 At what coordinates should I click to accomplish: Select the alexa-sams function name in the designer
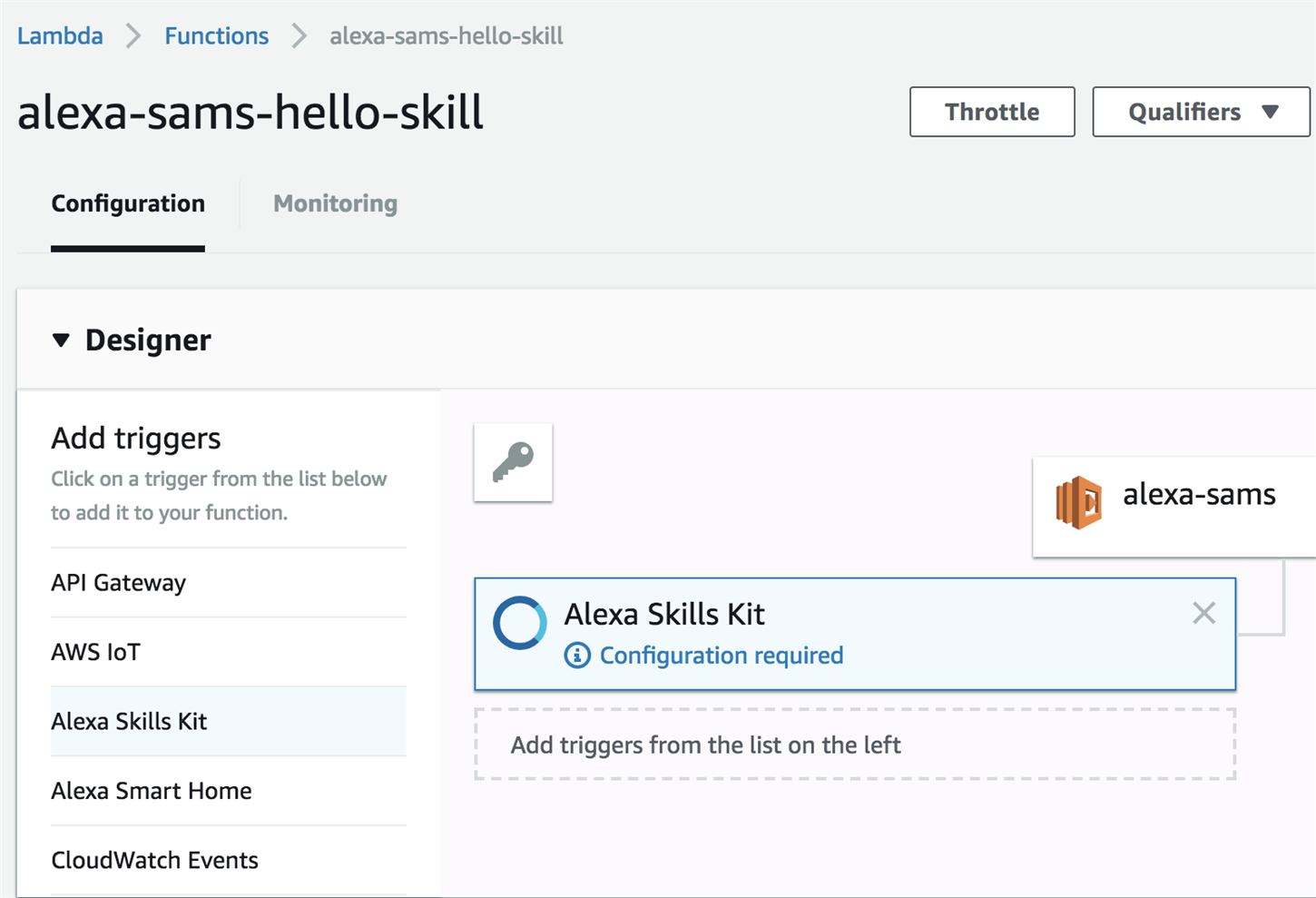tap(1198, 495)
